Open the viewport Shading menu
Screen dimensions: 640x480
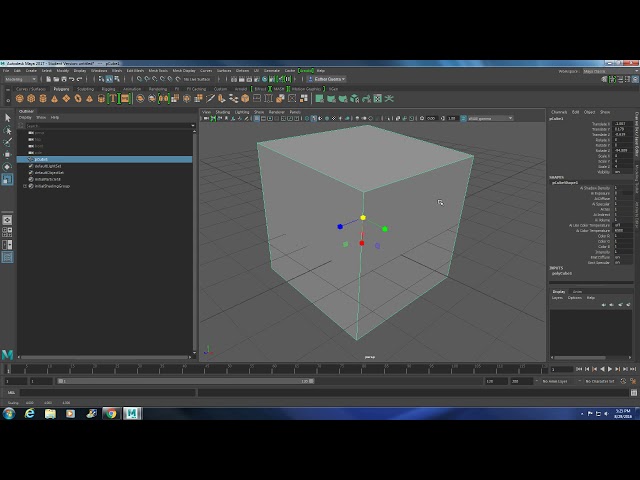pyautogui.click(x=223, y=112)
